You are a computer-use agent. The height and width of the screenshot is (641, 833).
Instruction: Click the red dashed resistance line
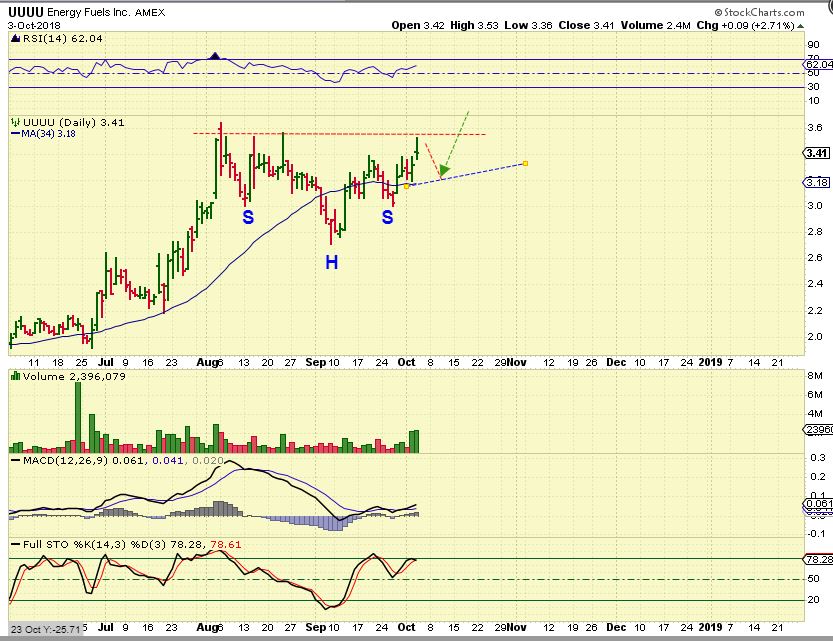click(340, 134)
